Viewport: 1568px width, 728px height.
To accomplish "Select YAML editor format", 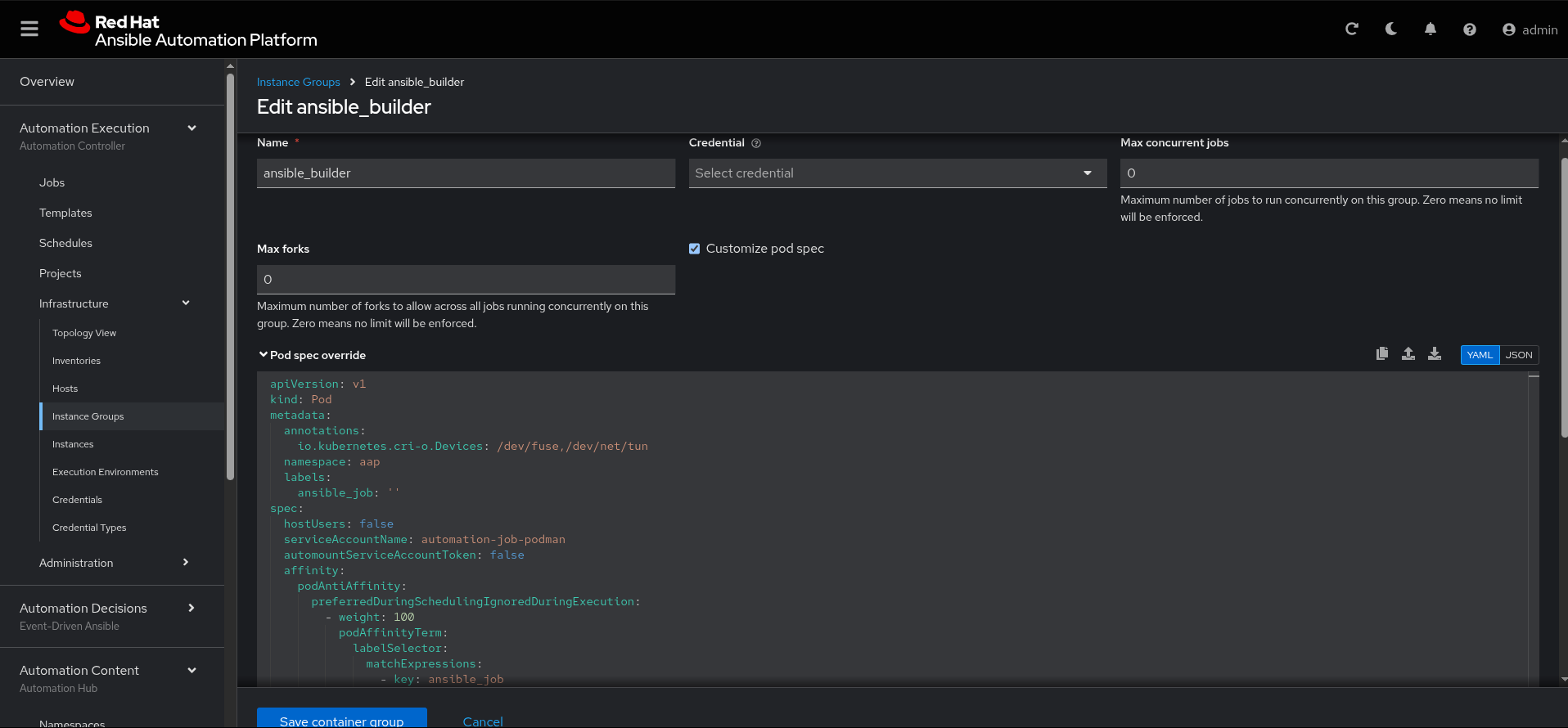I will pos(1480,355).
